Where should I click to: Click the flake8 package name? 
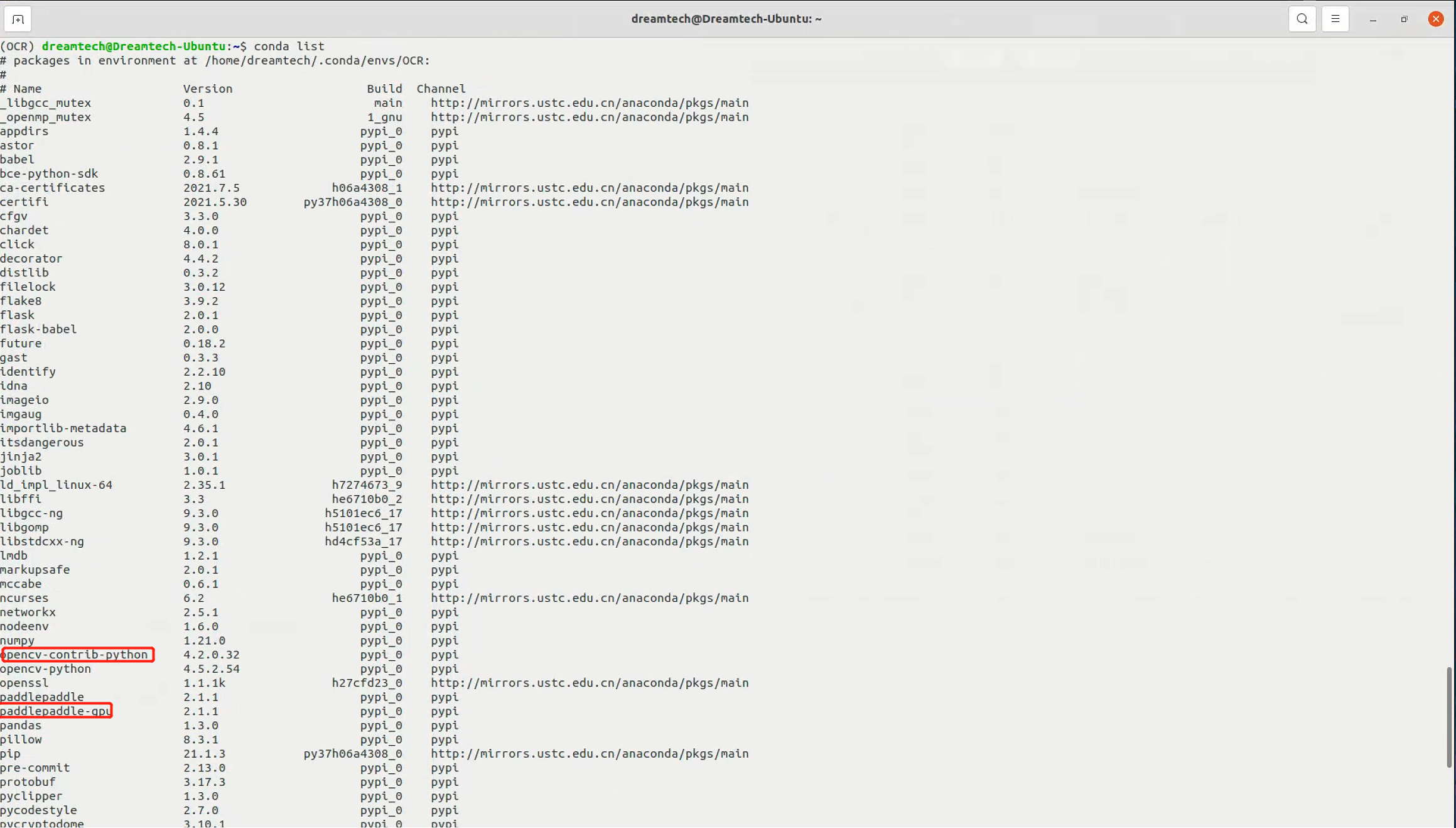[21, 301]
